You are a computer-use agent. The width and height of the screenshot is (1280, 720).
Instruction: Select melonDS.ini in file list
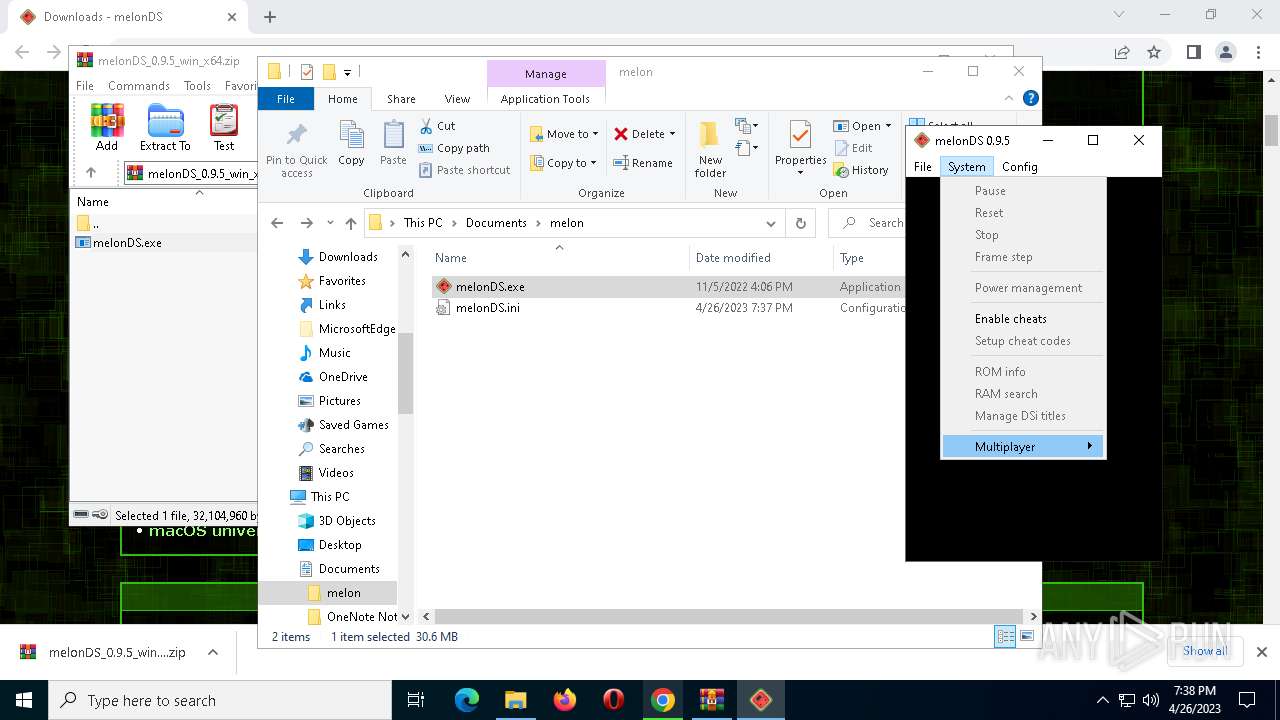tap(668, 308)
